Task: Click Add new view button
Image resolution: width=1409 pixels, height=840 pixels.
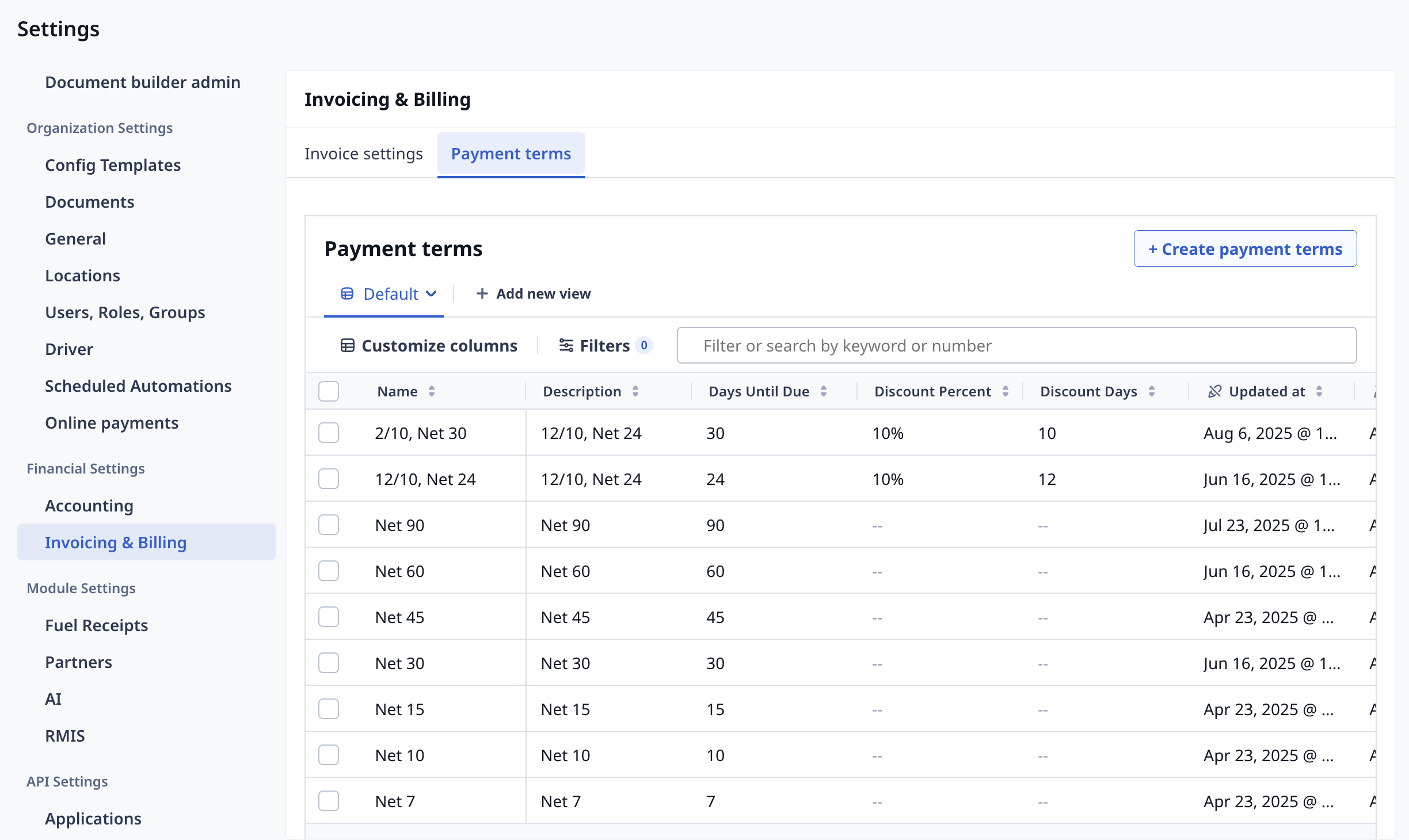Action: click(534, 294)
